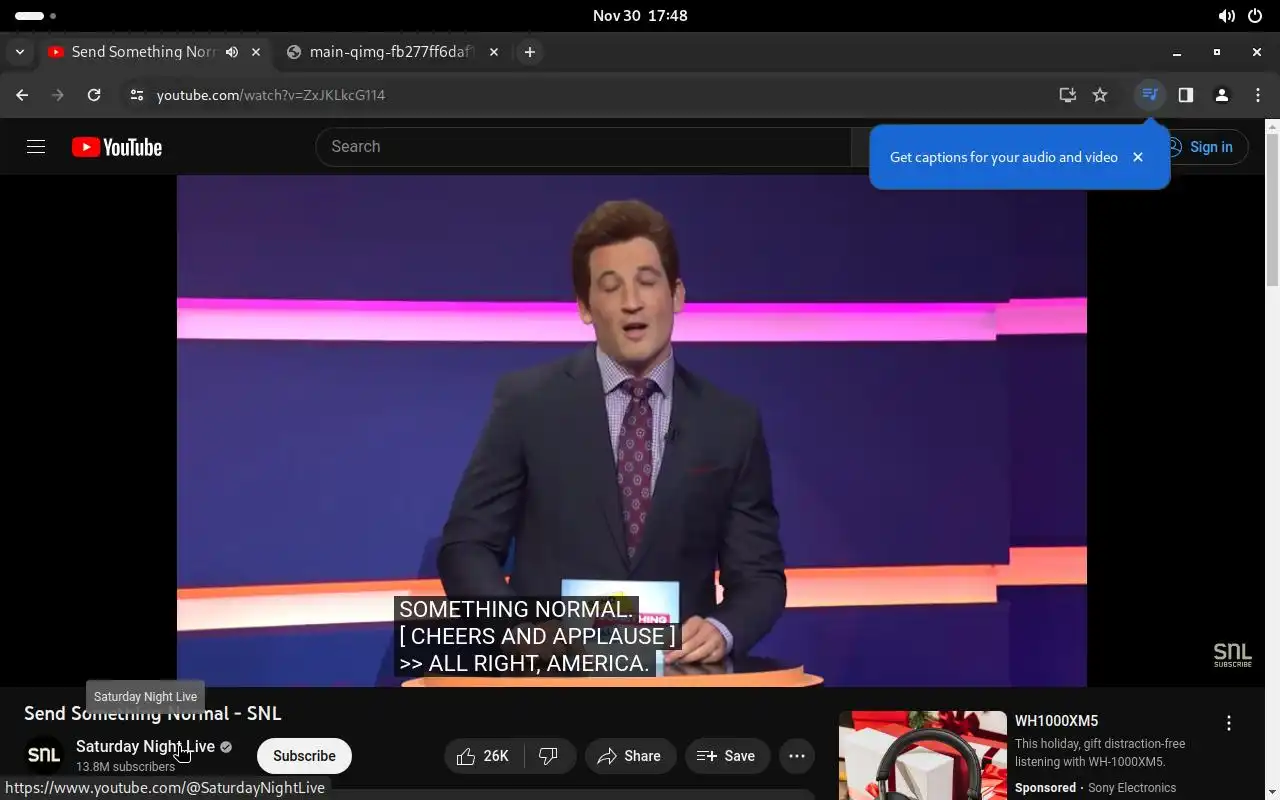The width and height of the screenshot is (1280, 800).
Task: Open a new browser tab
Action: 530,52
